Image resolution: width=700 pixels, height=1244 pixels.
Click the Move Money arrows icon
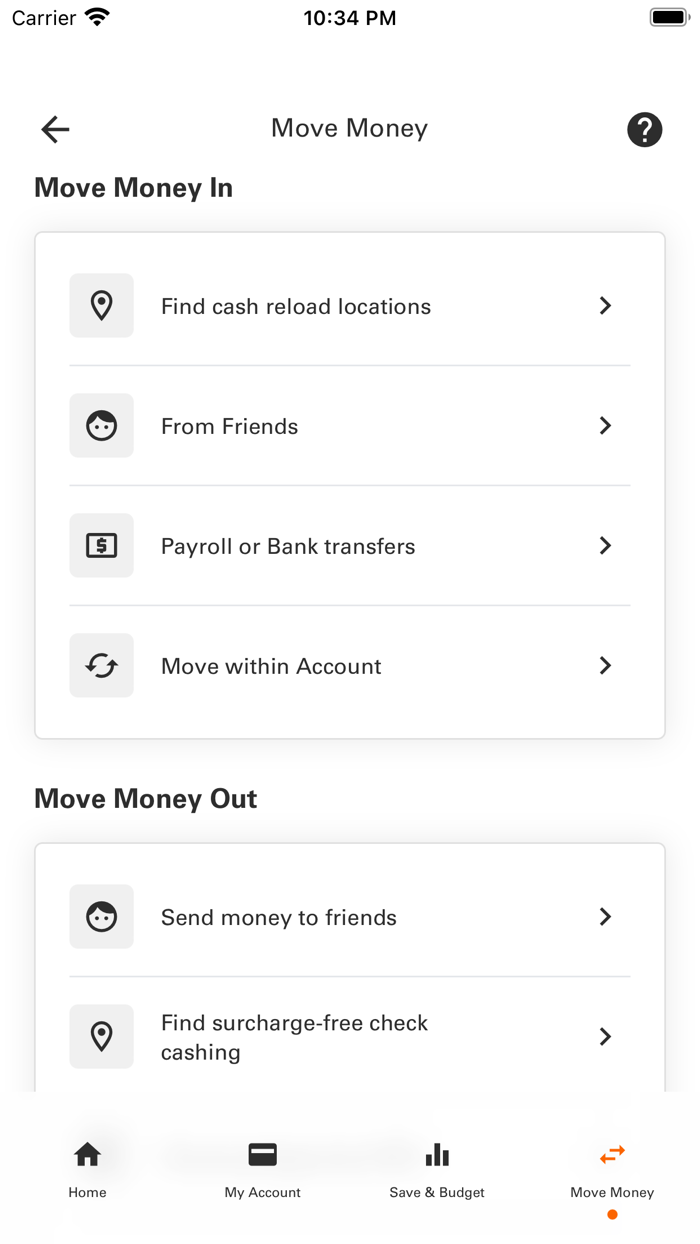pos(611,1153)
